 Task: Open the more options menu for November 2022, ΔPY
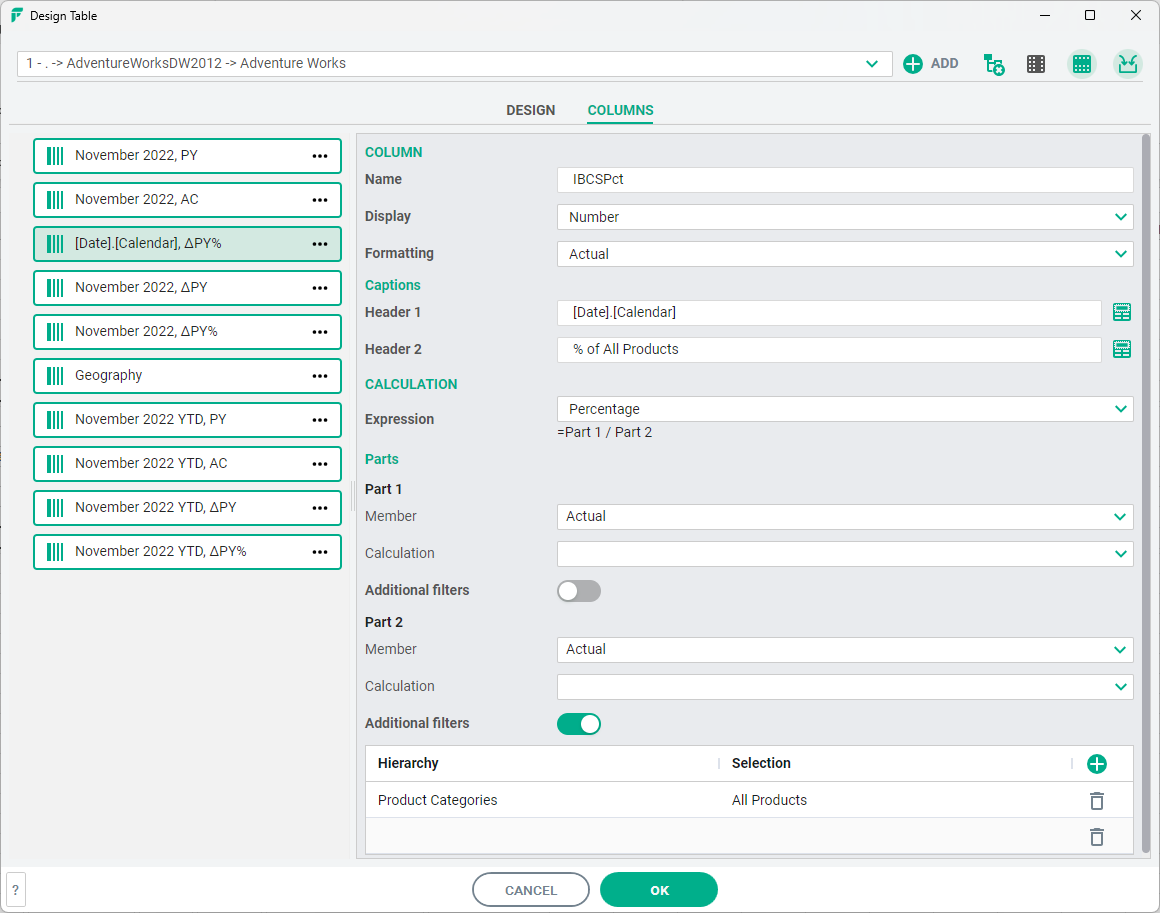(x=320, y=288)
